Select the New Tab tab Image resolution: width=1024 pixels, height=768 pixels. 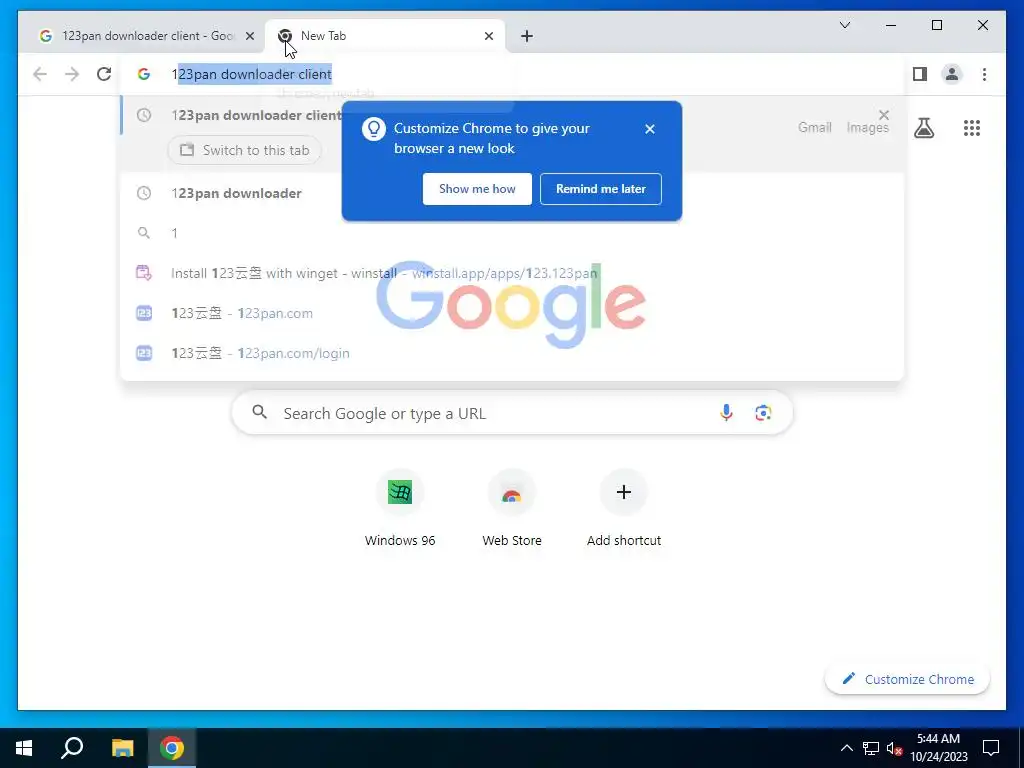point(385,37)
